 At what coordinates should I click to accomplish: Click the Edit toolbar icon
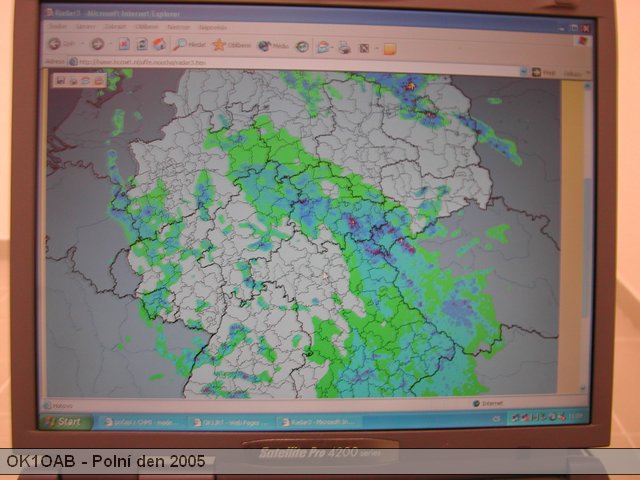click(364, 49)
